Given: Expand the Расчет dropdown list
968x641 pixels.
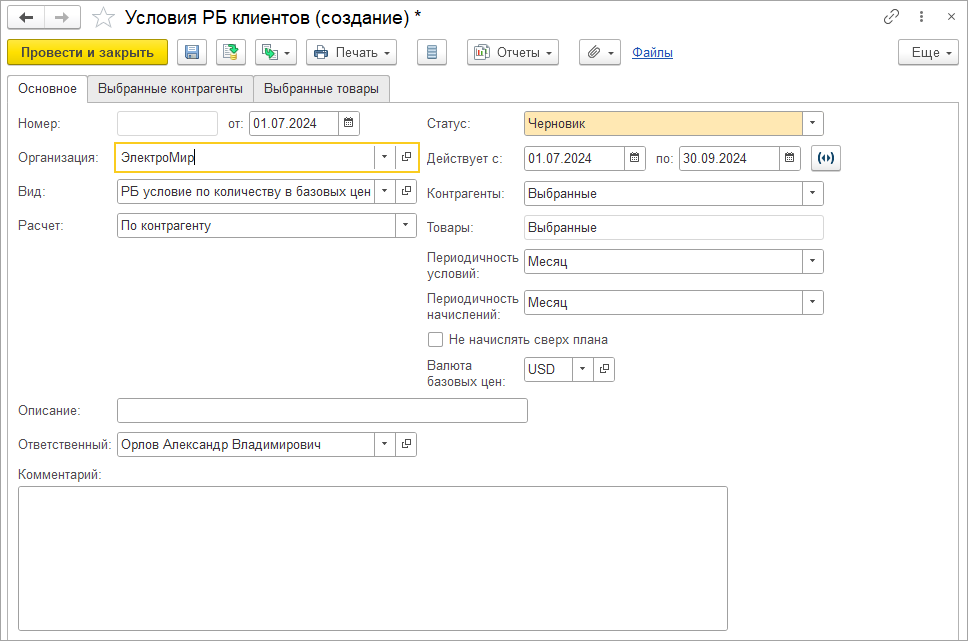Looking at the screenshot, I should [405, 225].
